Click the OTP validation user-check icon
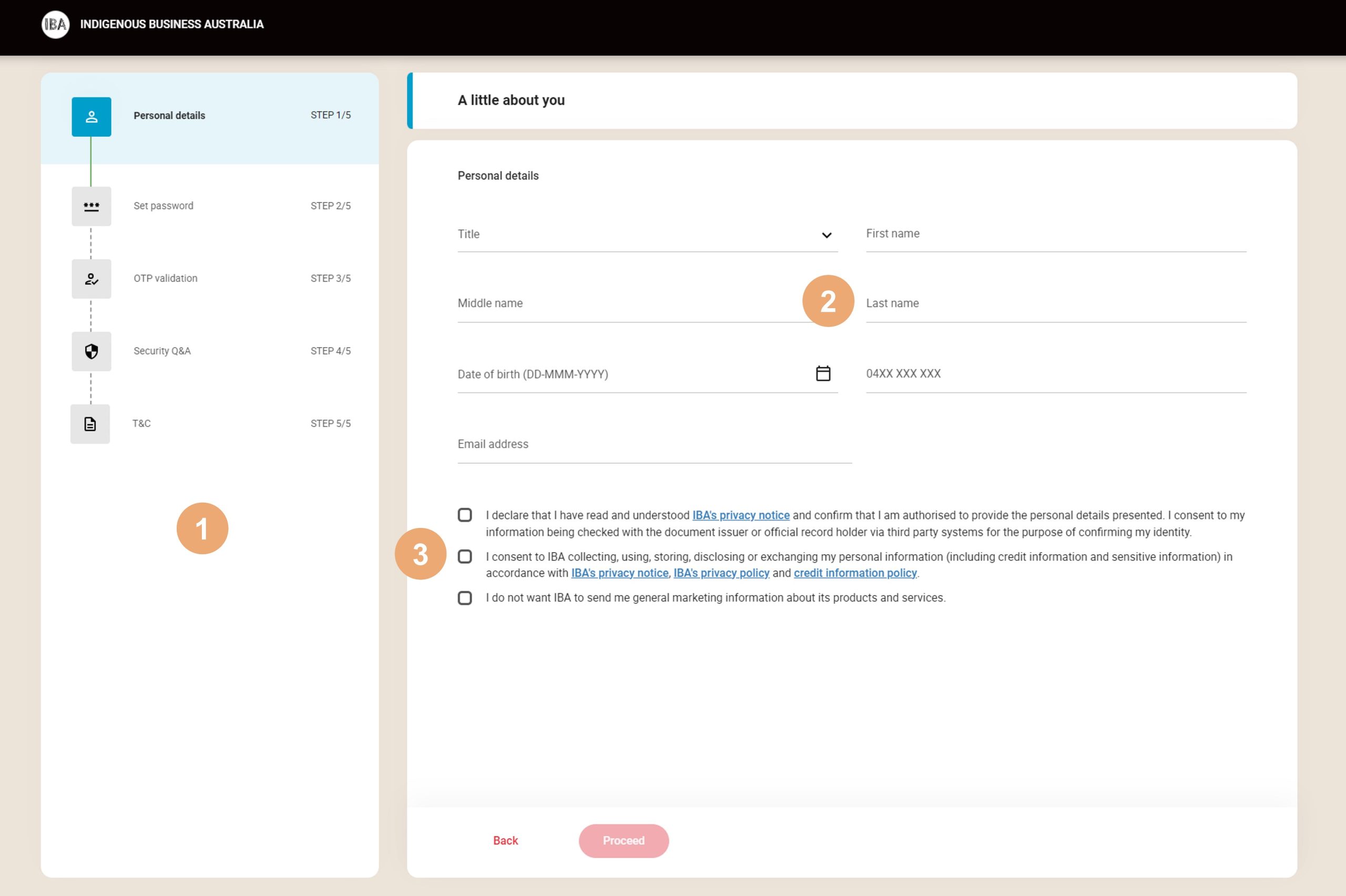The height and width of the screenshot is (896, 1346). tap(91, 279)
